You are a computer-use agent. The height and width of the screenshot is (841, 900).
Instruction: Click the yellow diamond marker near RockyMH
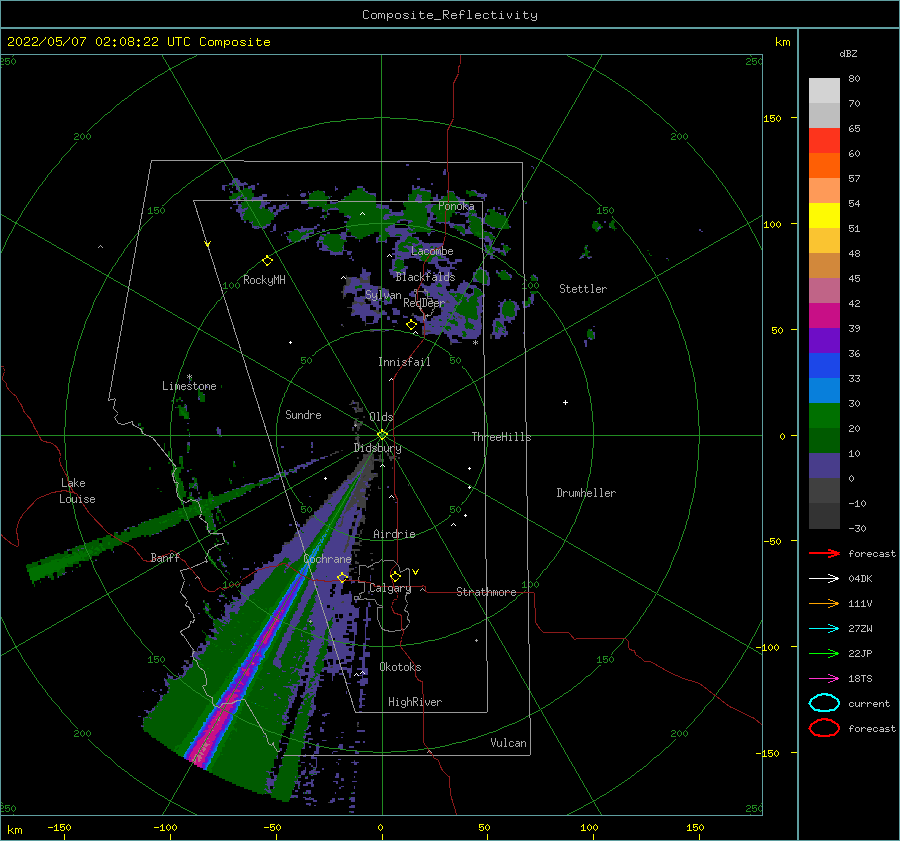pos(267,261)
